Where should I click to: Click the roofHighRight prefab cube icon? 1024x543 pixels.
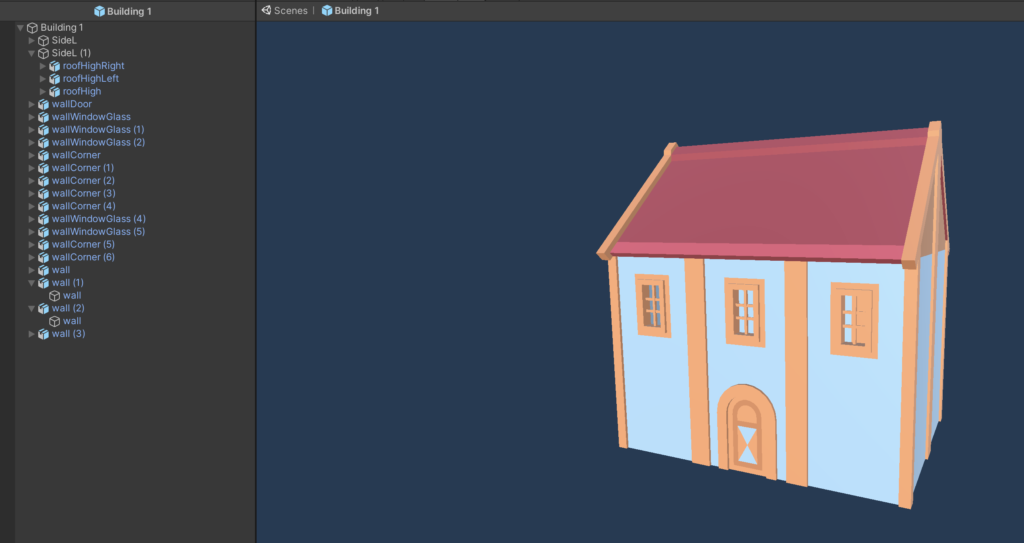55,66
